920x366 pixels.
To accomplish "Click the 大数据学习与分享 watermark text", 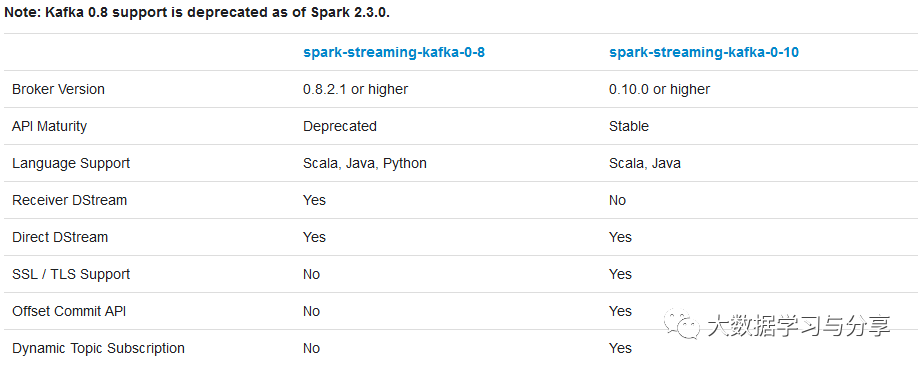I will tap(799, 325).
